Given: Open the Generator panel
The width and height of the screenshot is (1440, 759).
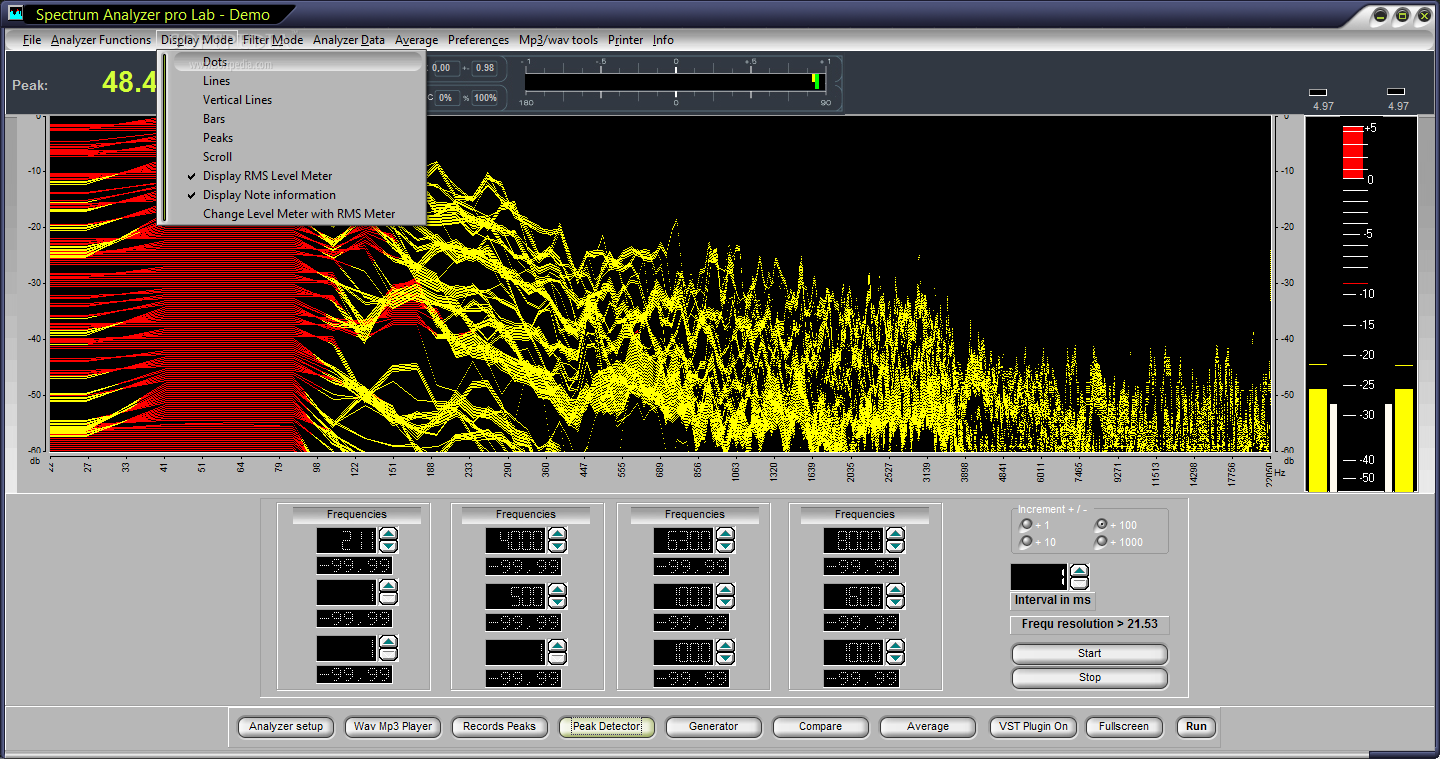Looking at the screenshot, I should [x=713, y=727].
